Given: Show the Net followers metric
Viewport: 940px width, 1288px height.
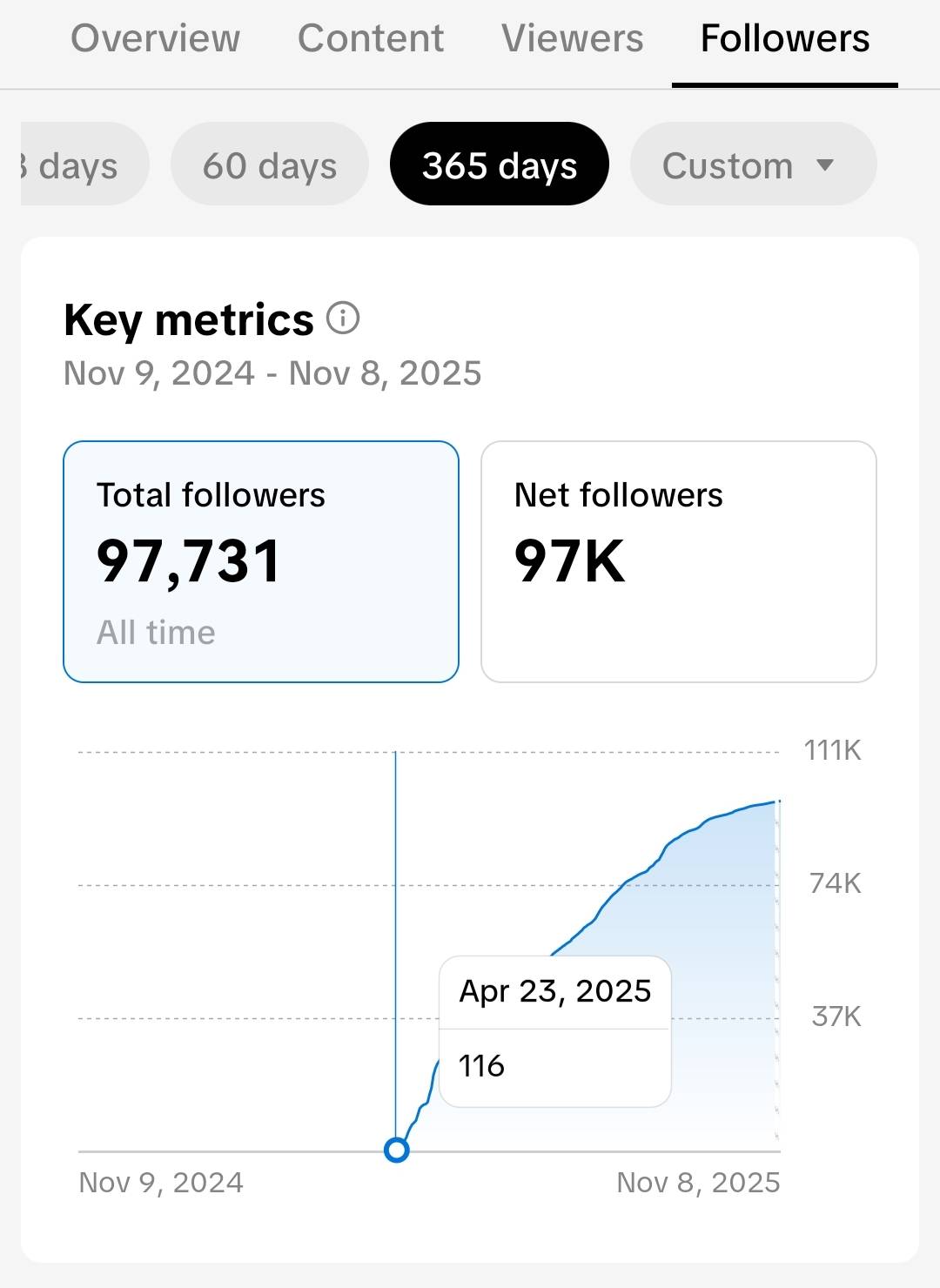Looking at the screenshot, I should point(678,561).
